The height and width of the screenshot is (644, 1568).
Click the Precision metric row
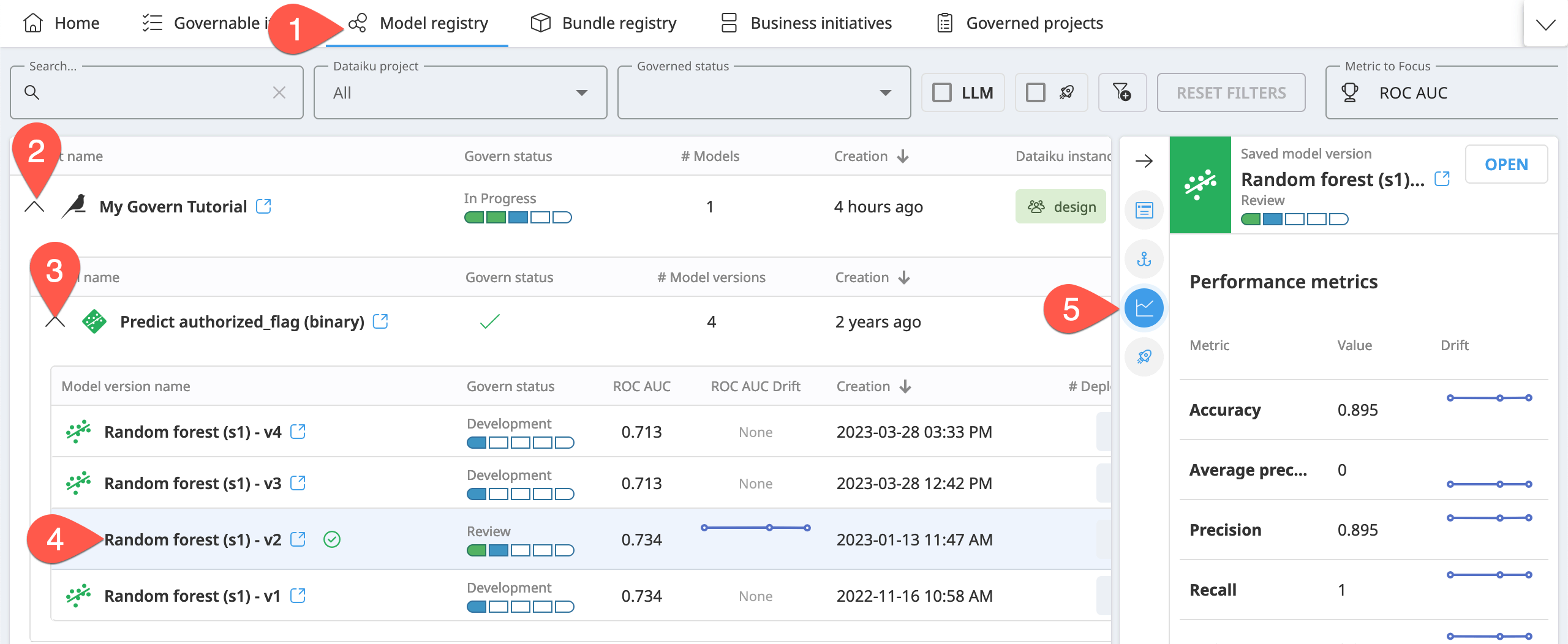pos(1363,530)
